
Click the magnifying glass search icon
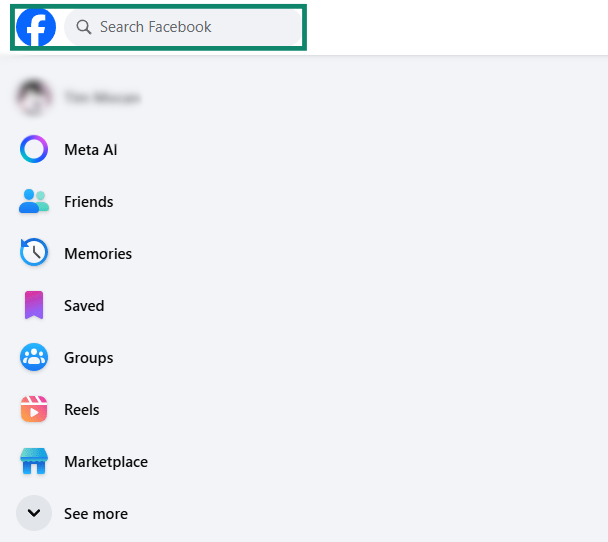(x=83, y=27)
